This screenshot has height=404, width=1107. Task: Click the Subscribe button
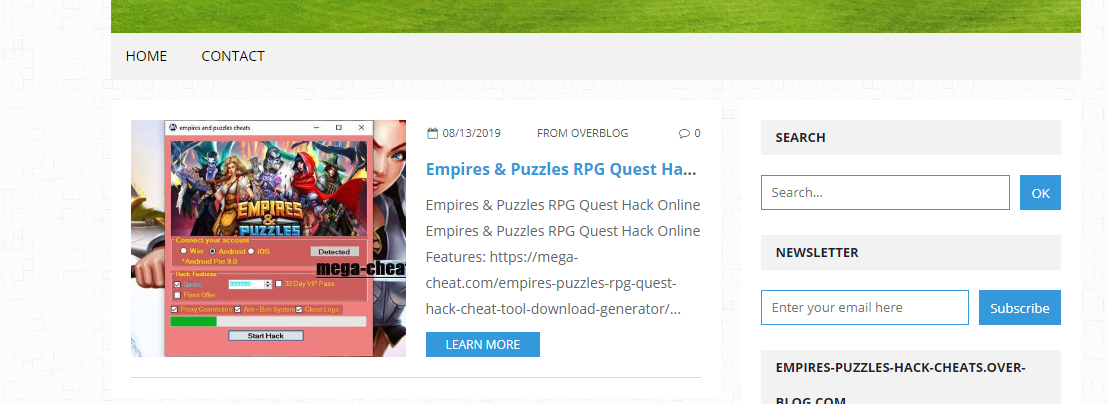point(1019,308)
